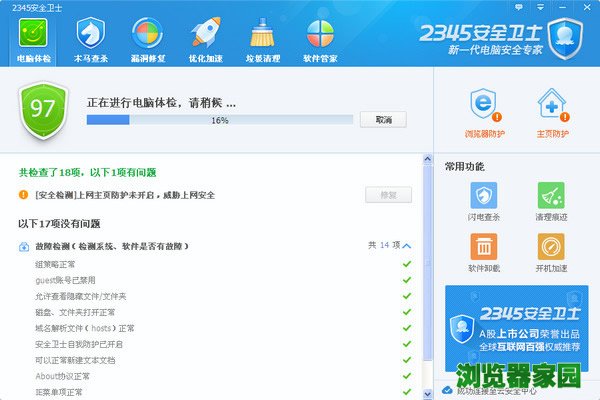Open the 软件管家 software manager
The height and width of the screenshot is (400, 600).
tap(321, 38)
